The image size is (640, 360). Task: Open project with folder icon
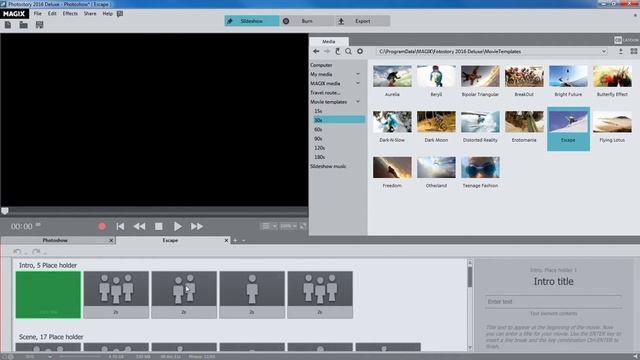pyautogui.click(x=24, y=25)
